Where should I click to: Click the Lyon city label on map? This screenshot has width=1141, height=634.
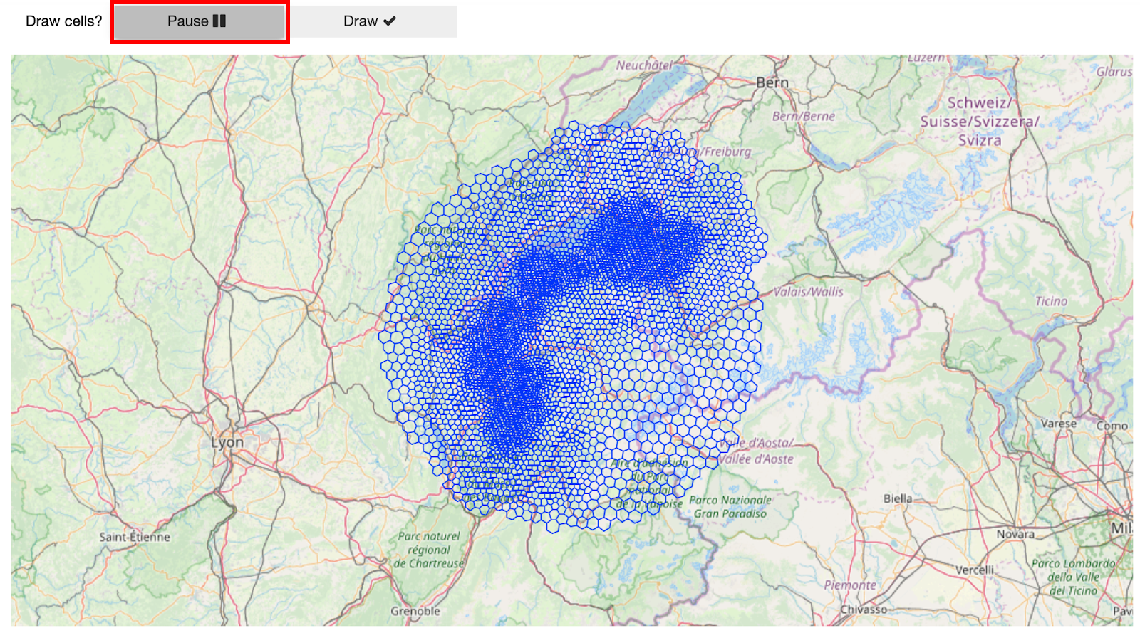coord(227,443)
